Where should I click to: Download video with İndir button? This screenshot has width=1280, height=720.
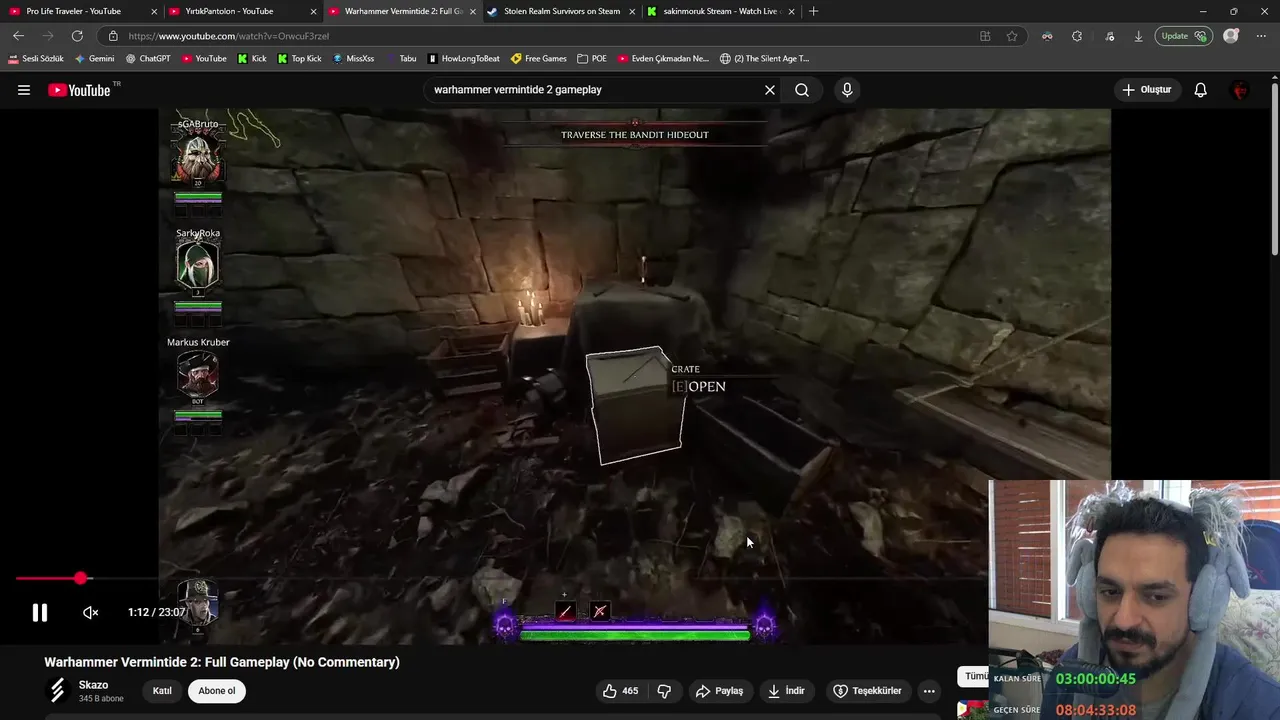(x=786, y=691)
